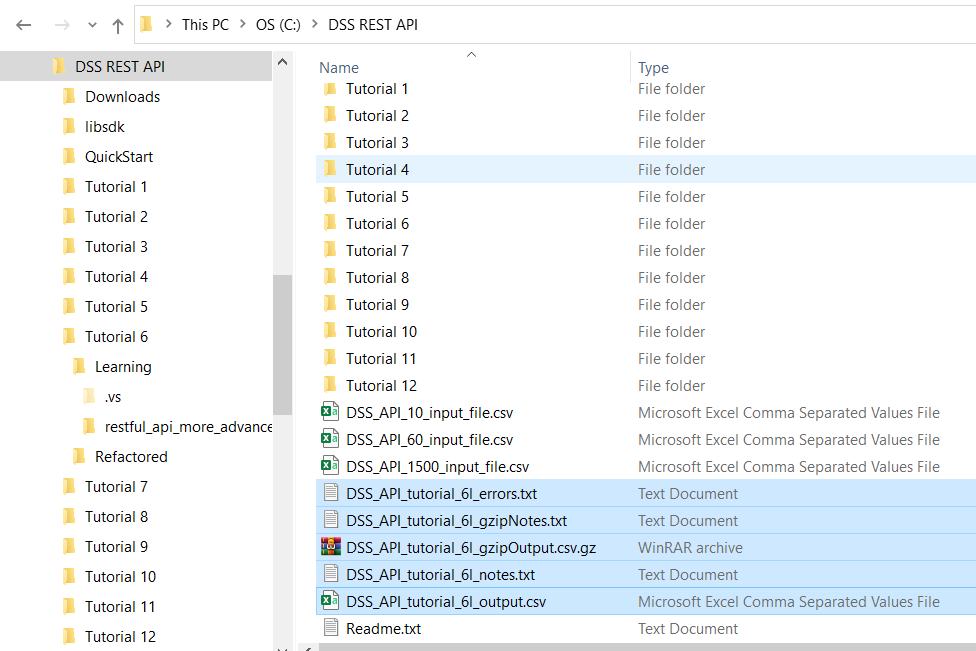This screenshot has height=651, width=976.
Task: Open Downloads folder in navigation tree
Action: [123, 97]
